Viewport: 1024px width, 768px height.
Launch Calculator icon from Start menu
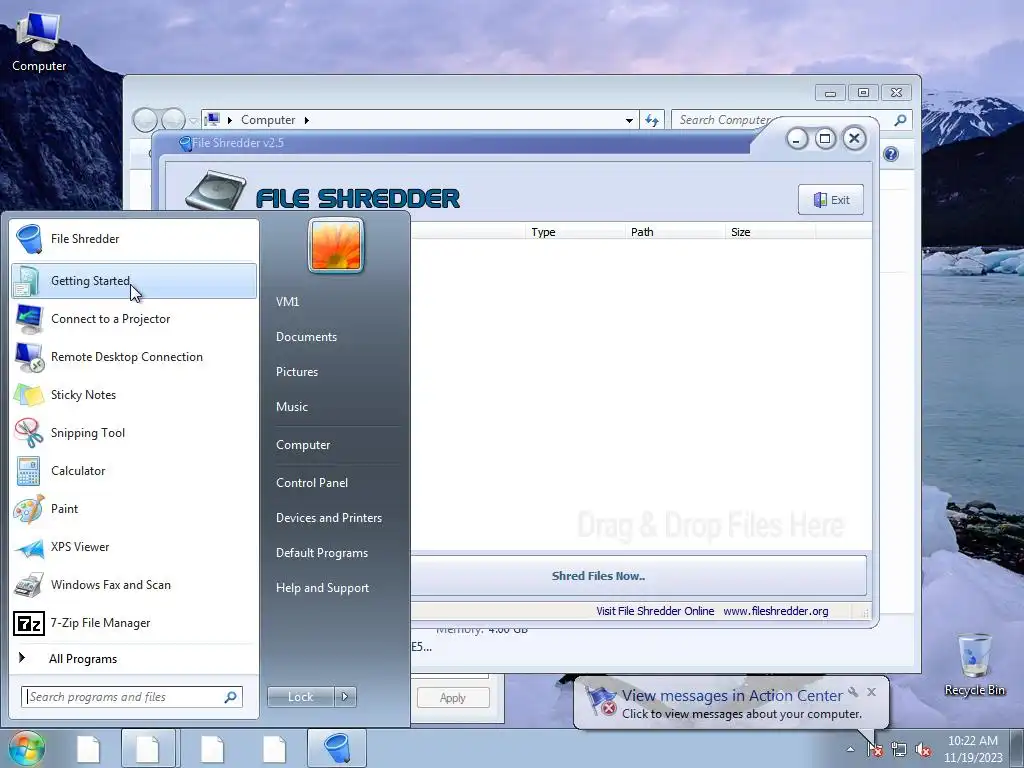click(x=29, y=471)
